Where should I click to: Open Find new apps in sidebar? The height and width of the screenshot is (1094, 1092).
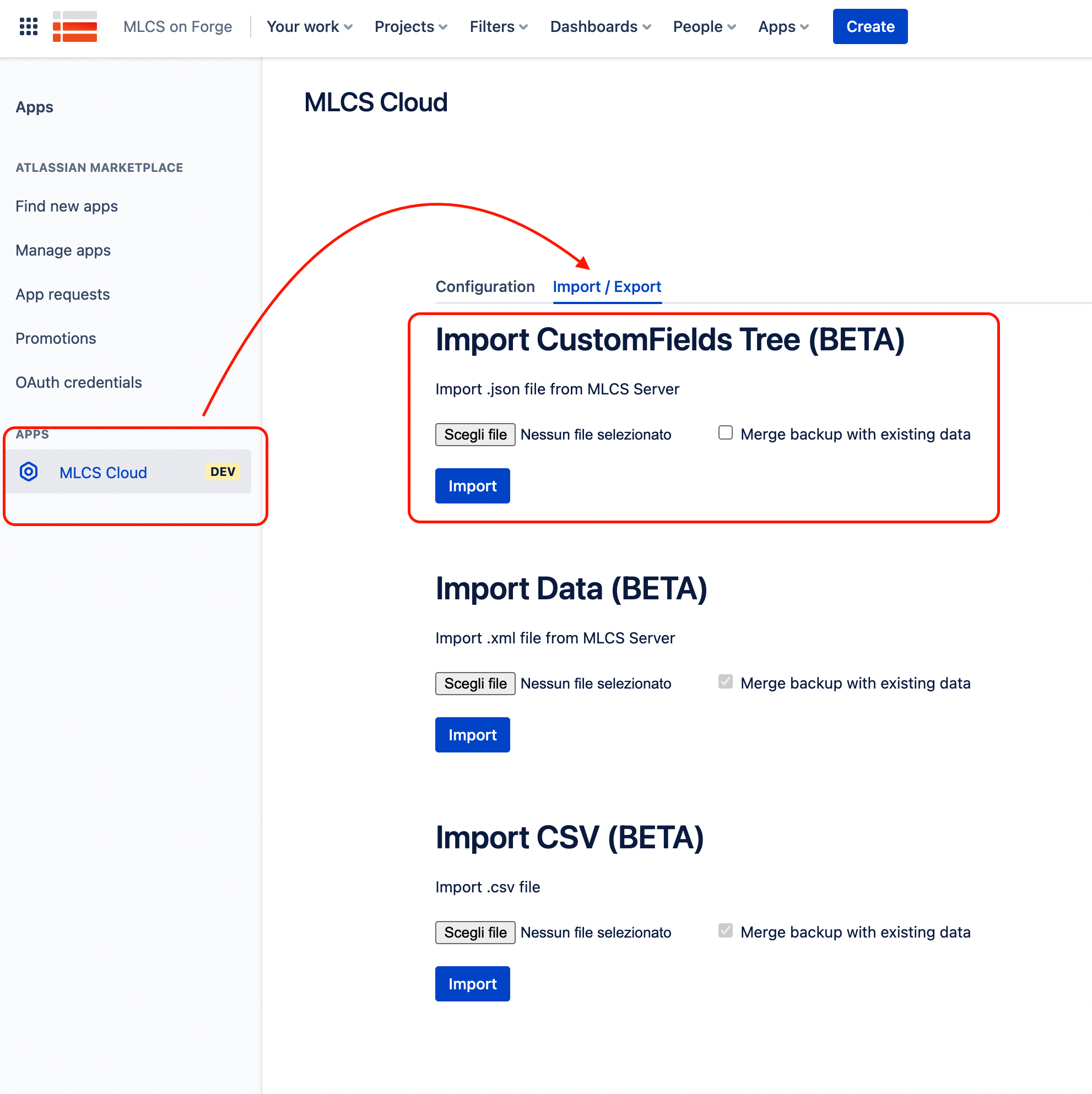click(x=66, y=206)
